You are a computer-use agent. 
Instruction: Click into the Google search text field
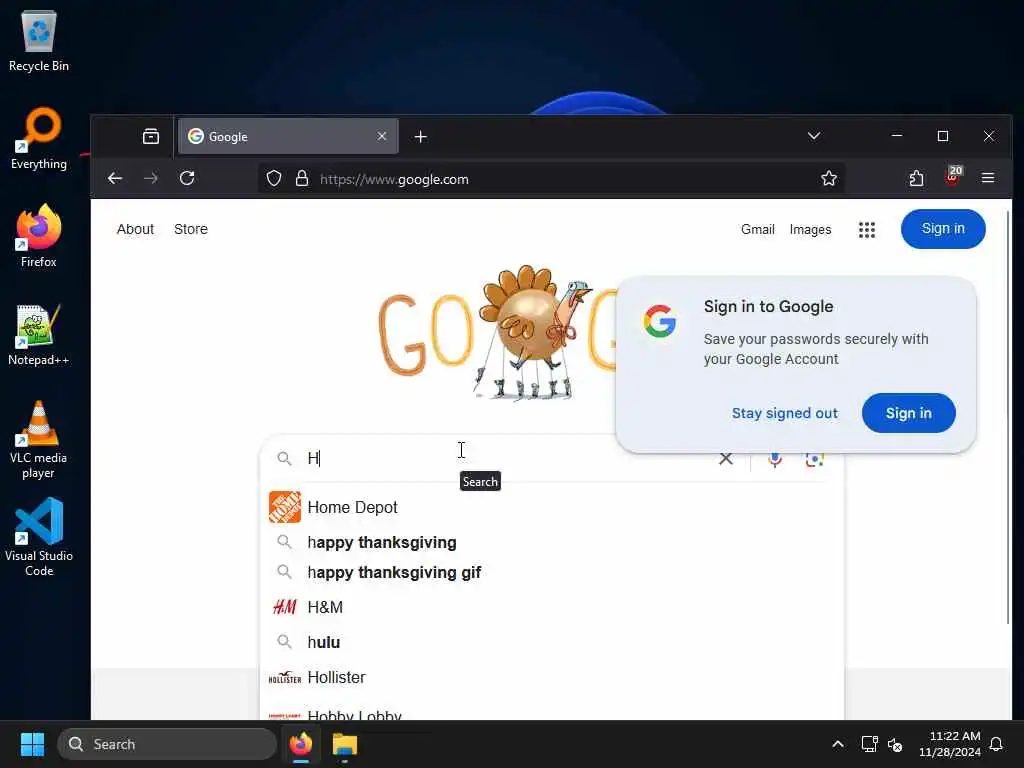(509, 458)
